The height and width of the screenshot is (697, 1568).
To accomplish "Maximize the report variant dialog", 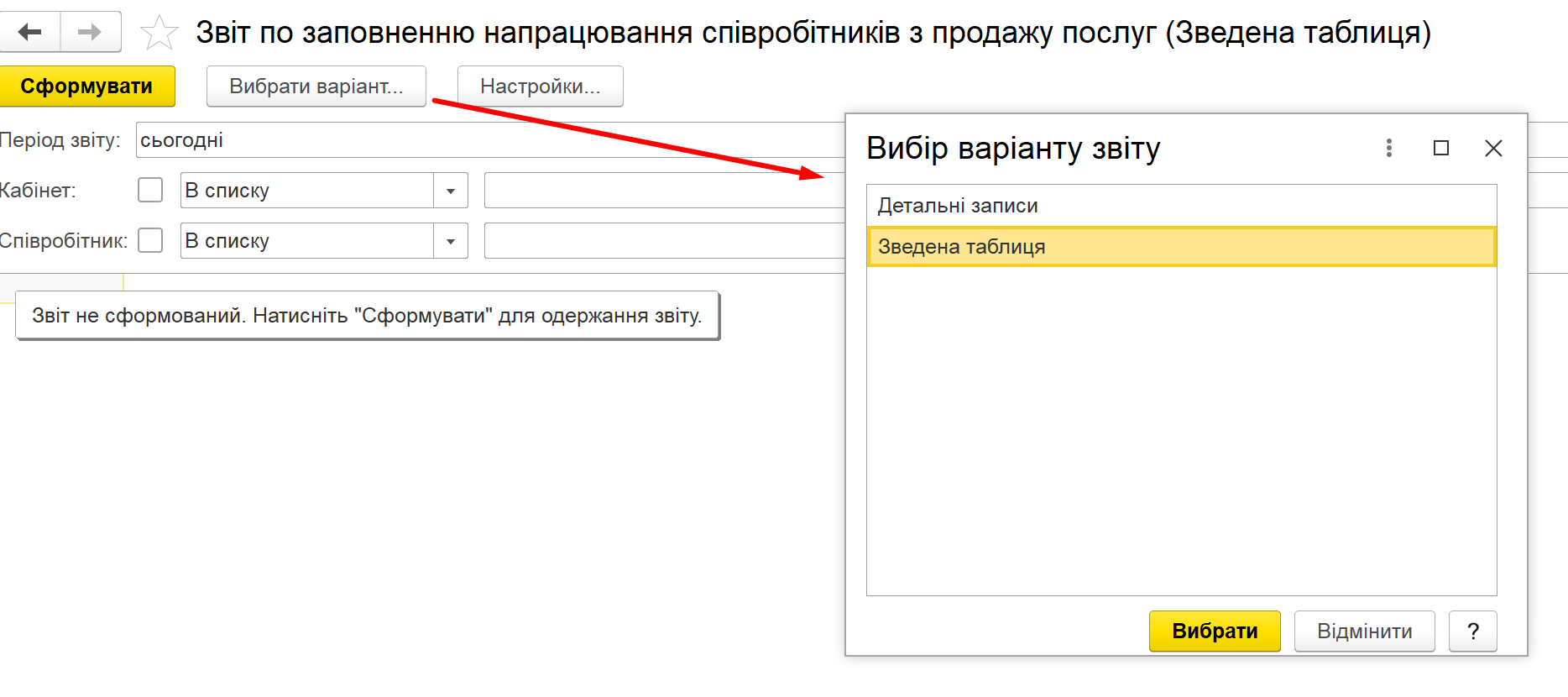I will pos(1441,149).
